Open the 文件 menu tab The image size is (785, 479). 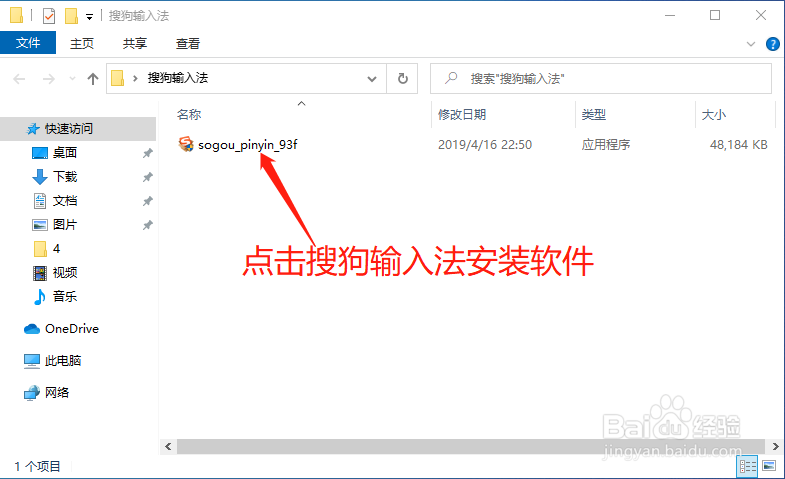pos(28,43)
